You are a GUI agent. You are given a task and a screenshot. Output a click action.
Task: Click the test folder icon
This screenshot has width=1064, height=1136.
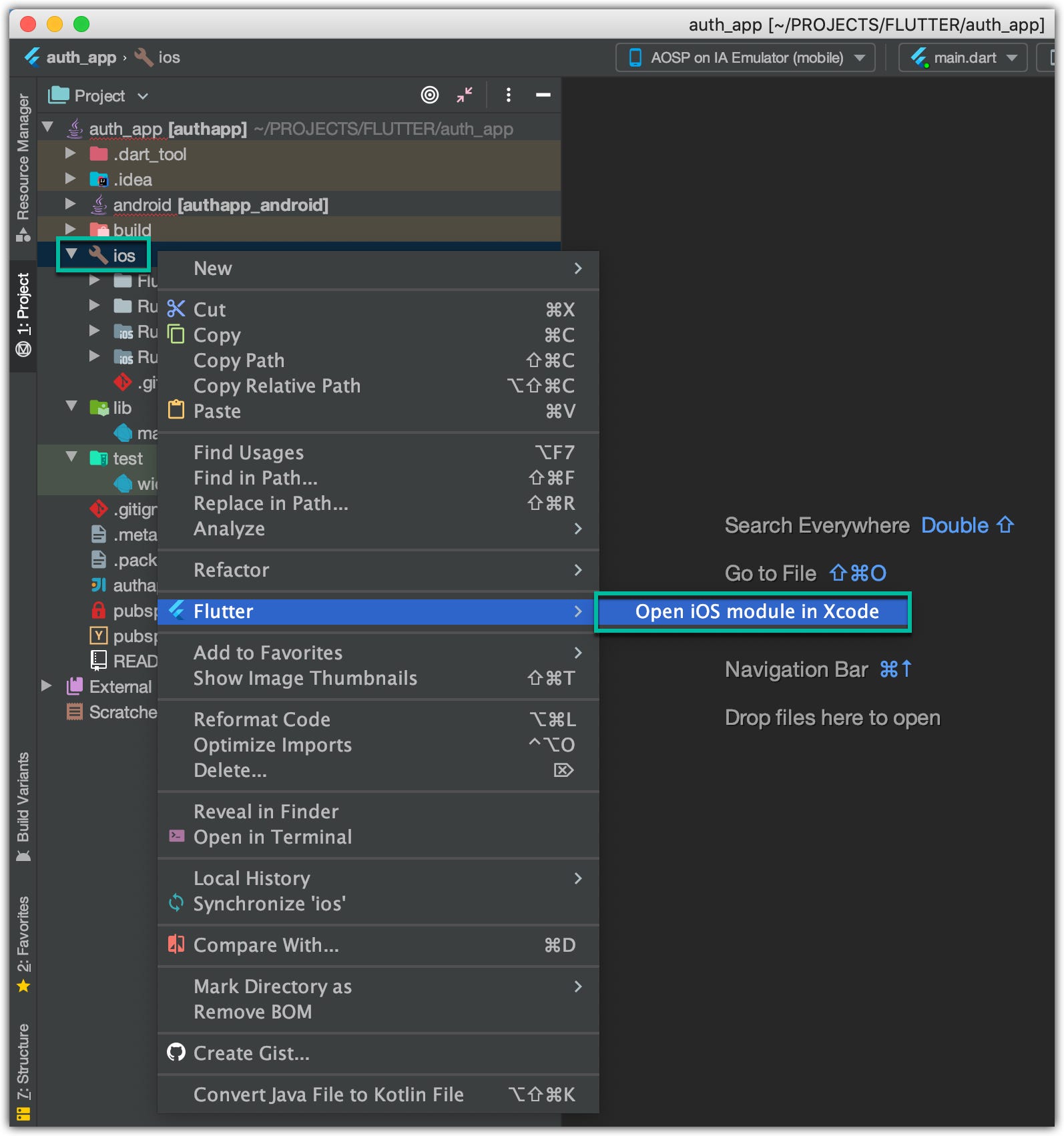pos(99,459)
